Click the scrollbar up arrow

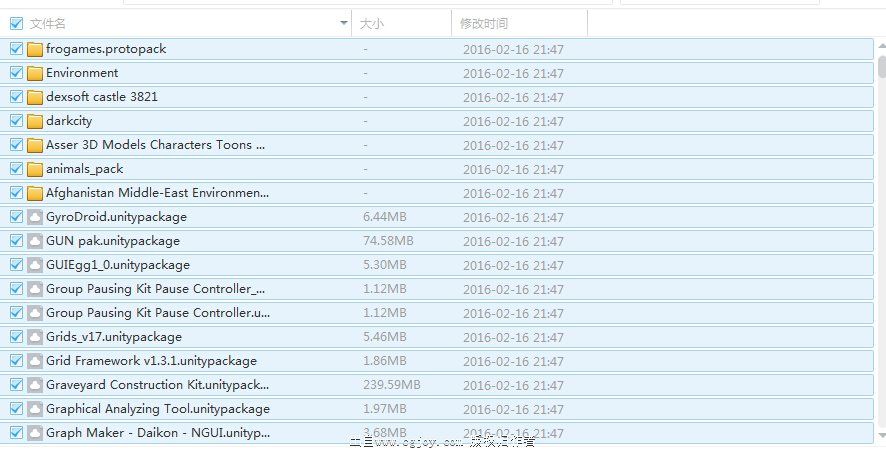[882, 46]
